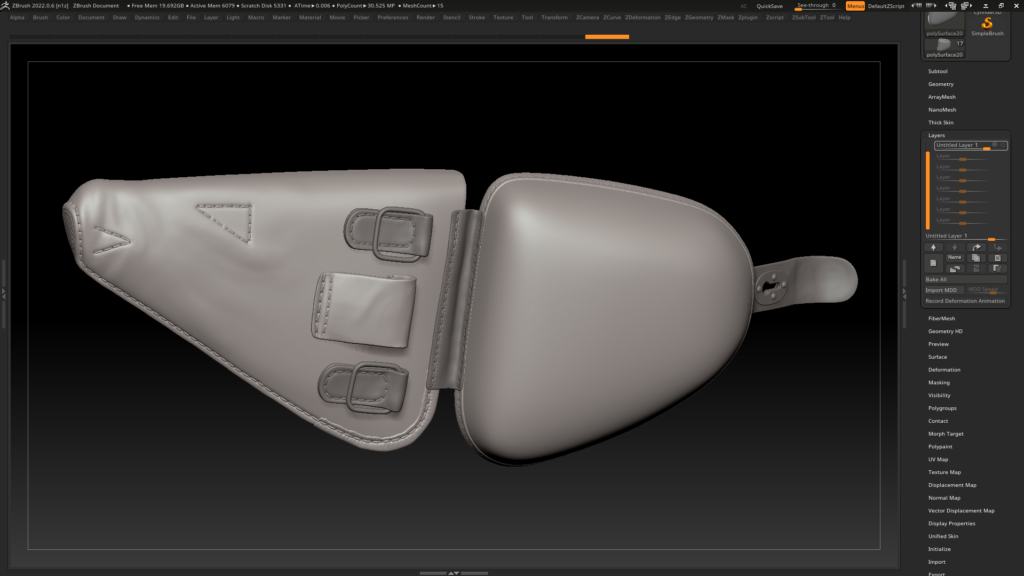Duplicate the selected layer
1024x576 pixels.
pos(976,258)
